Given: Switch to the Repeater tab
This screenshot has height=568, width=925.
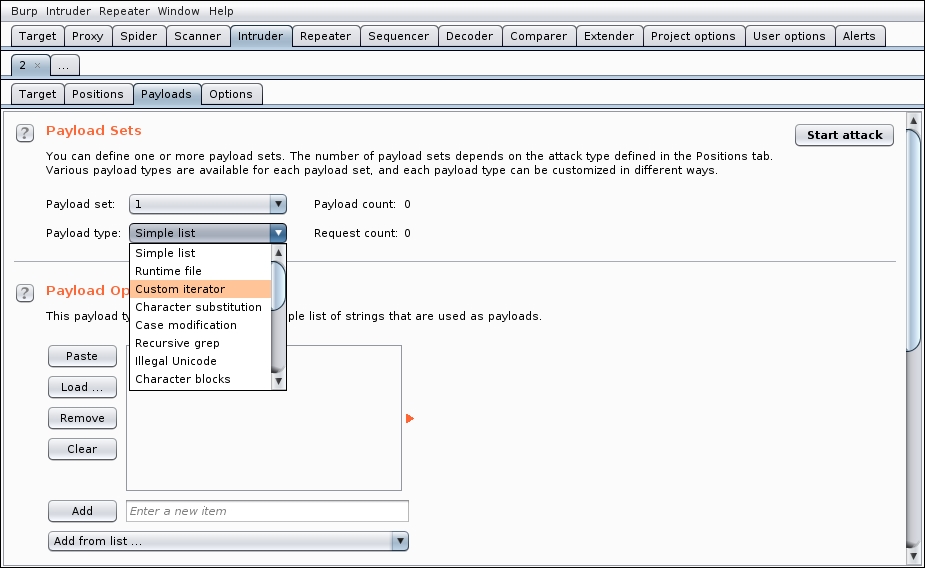Looking at the screenshot, I should 325,36.
